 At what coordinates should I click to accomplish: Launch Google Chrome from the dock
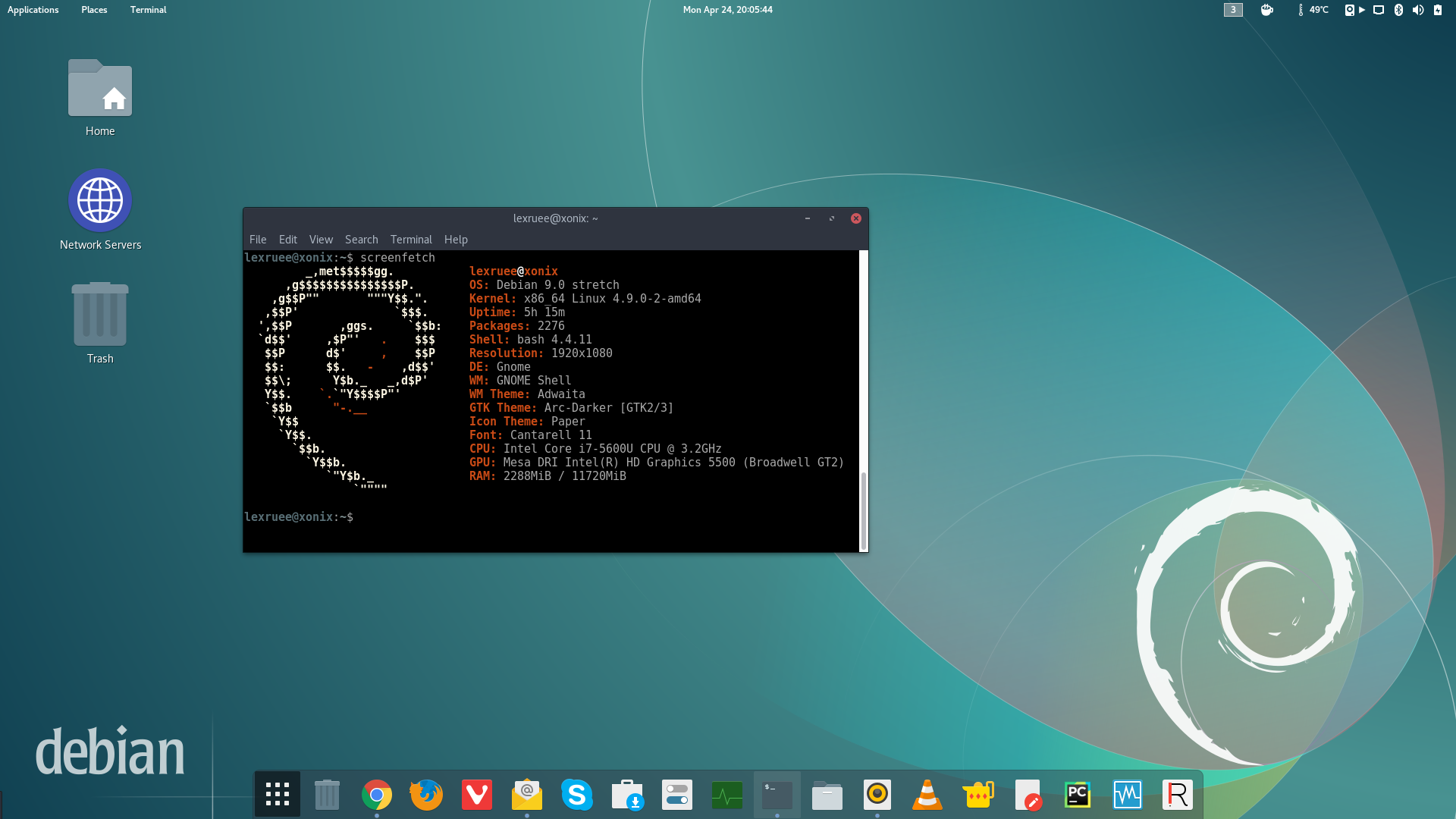point(377,794)
